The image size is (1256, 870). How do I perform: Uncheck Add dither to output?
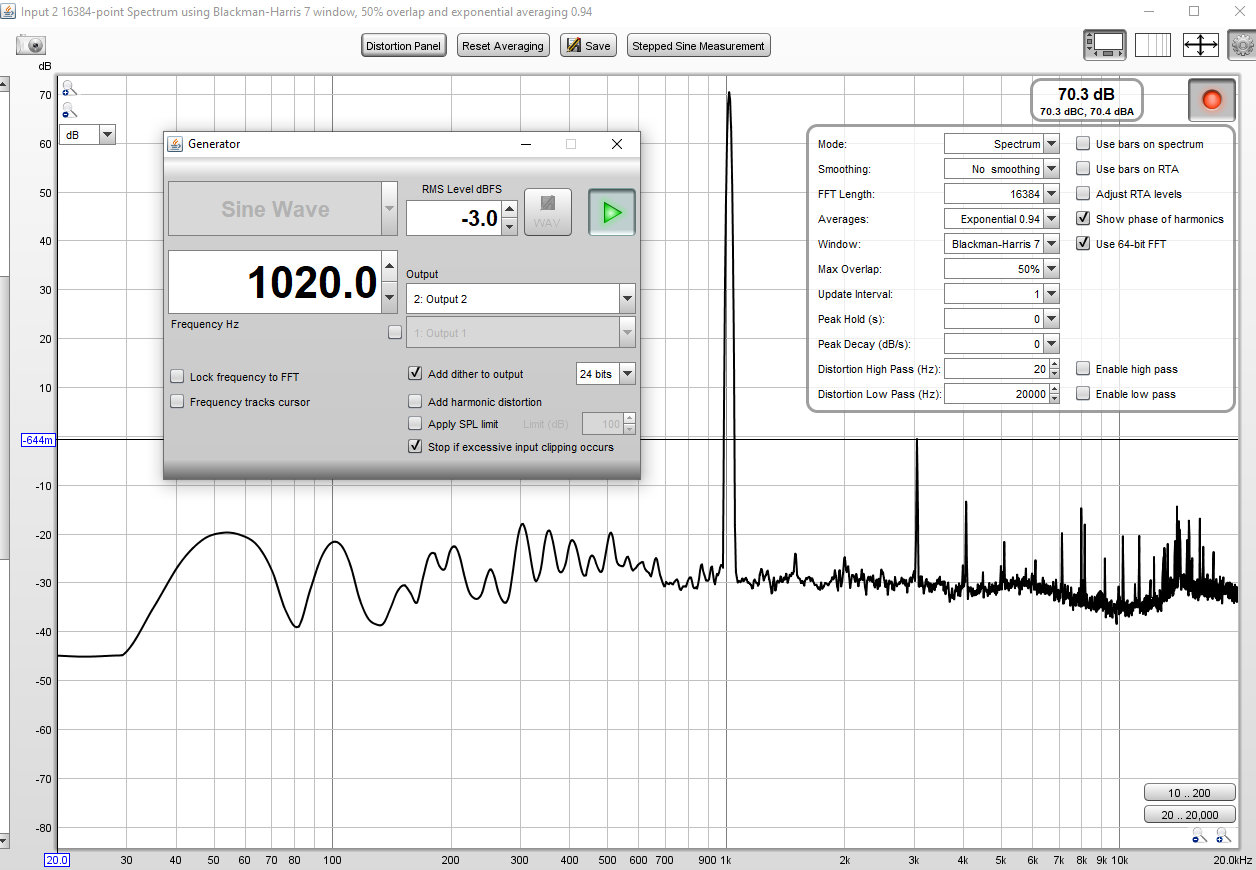pos(415,374)
